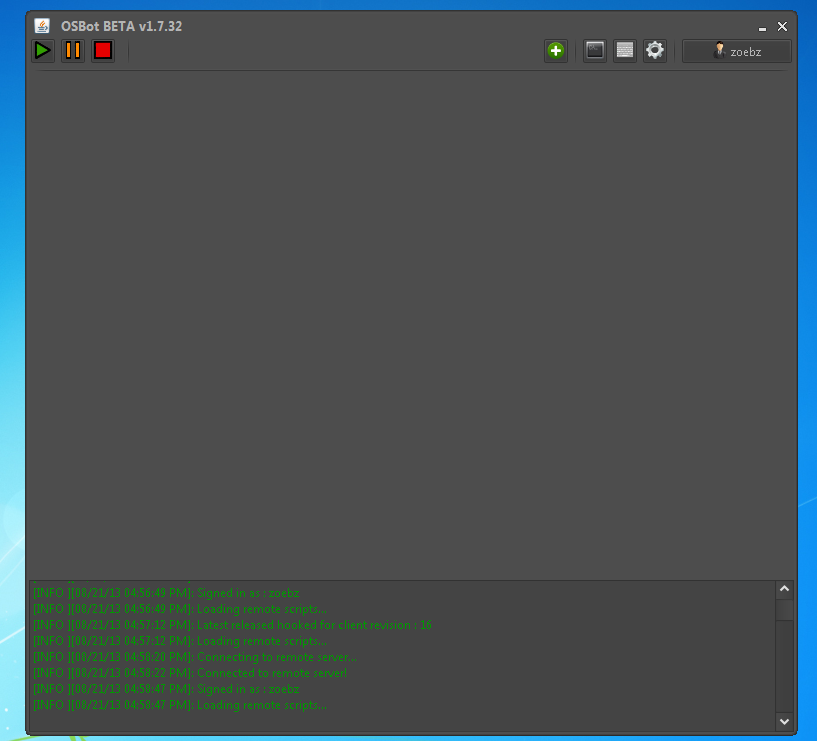
Task: Select 04:56:49 PM 'Signed in as : zoebz' line
Action: coord(166,593)
